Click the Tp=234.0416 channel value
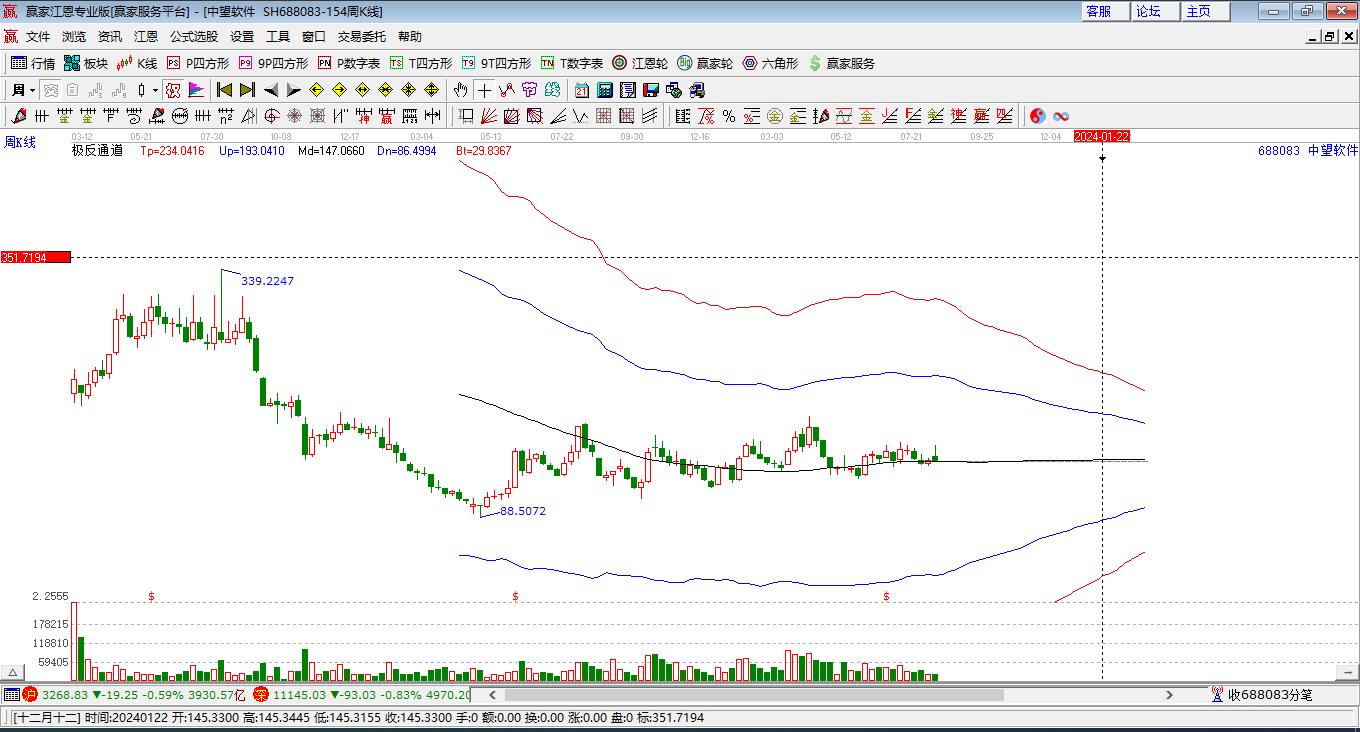Viewport: 1360px width, 732px height. tap(172, 151)
